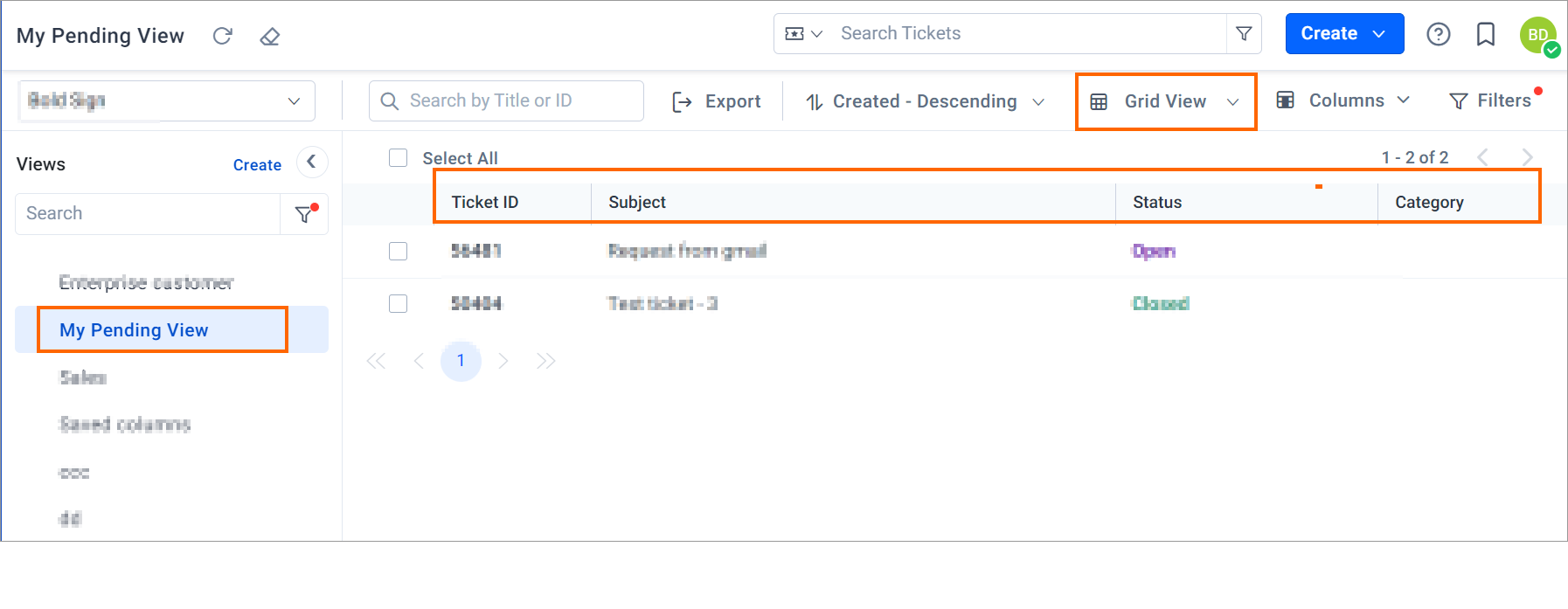Click the Create blue button
The height and width of the screenshot is (609, 1568).
[1344, 34]
